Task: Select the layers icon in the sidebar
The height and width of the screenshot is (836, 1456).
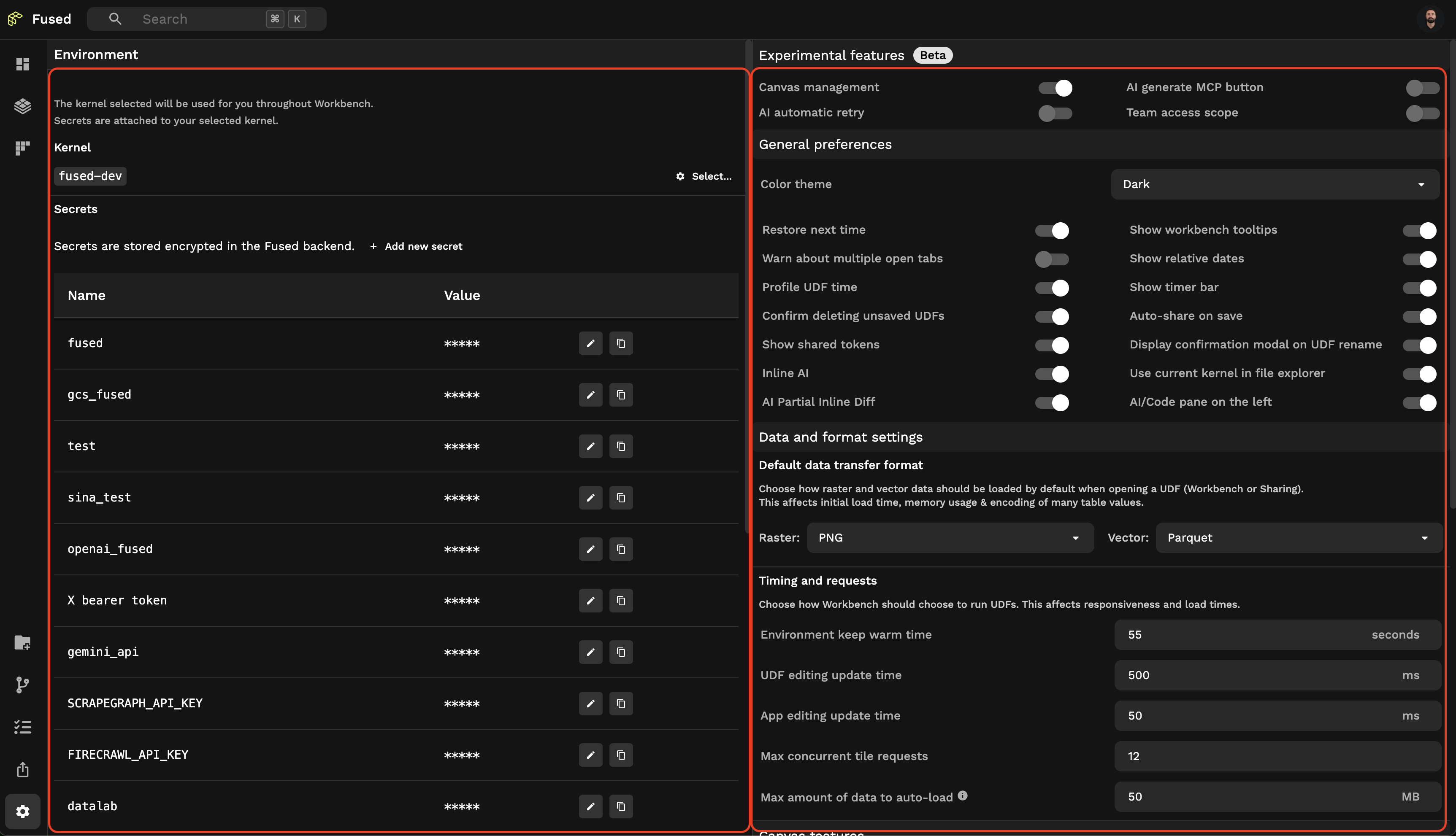Action: 22,106
